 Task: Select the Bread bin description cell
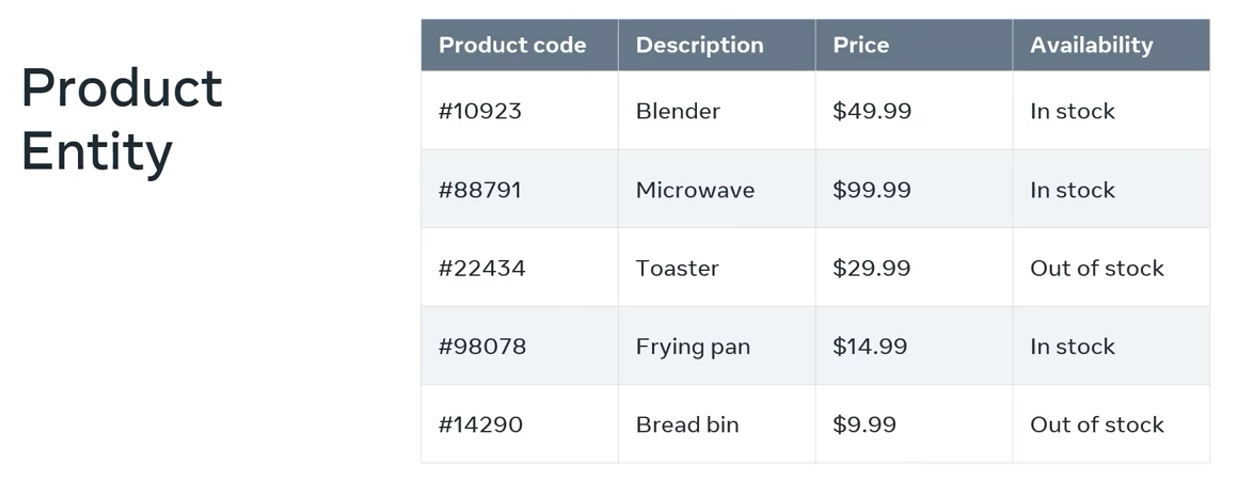coord(687,425)
